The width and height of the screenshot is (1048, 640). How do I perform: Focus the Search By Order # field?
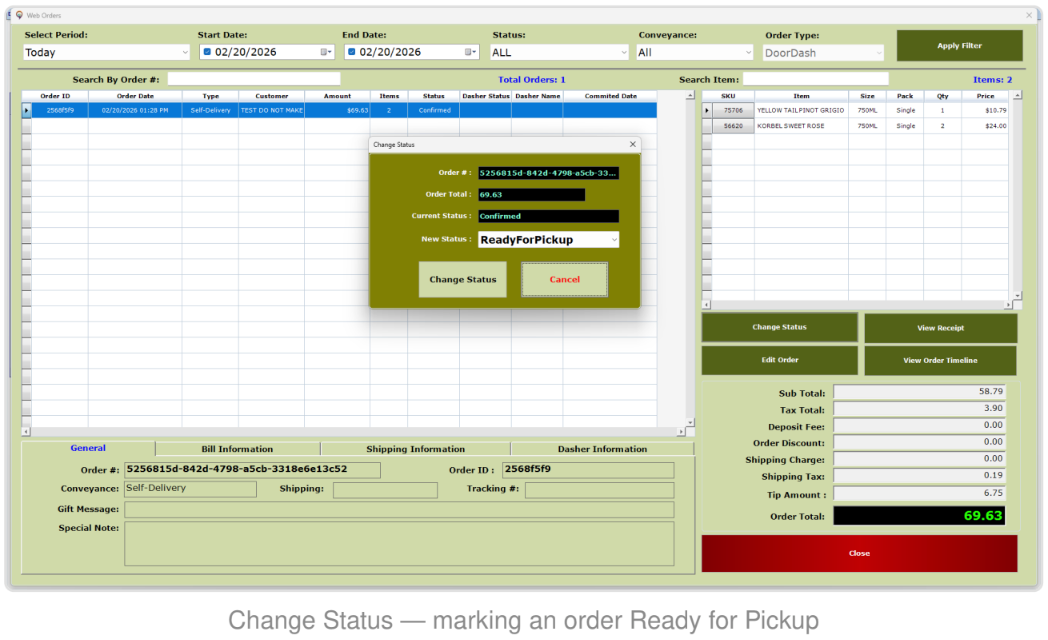pos(254,79)
